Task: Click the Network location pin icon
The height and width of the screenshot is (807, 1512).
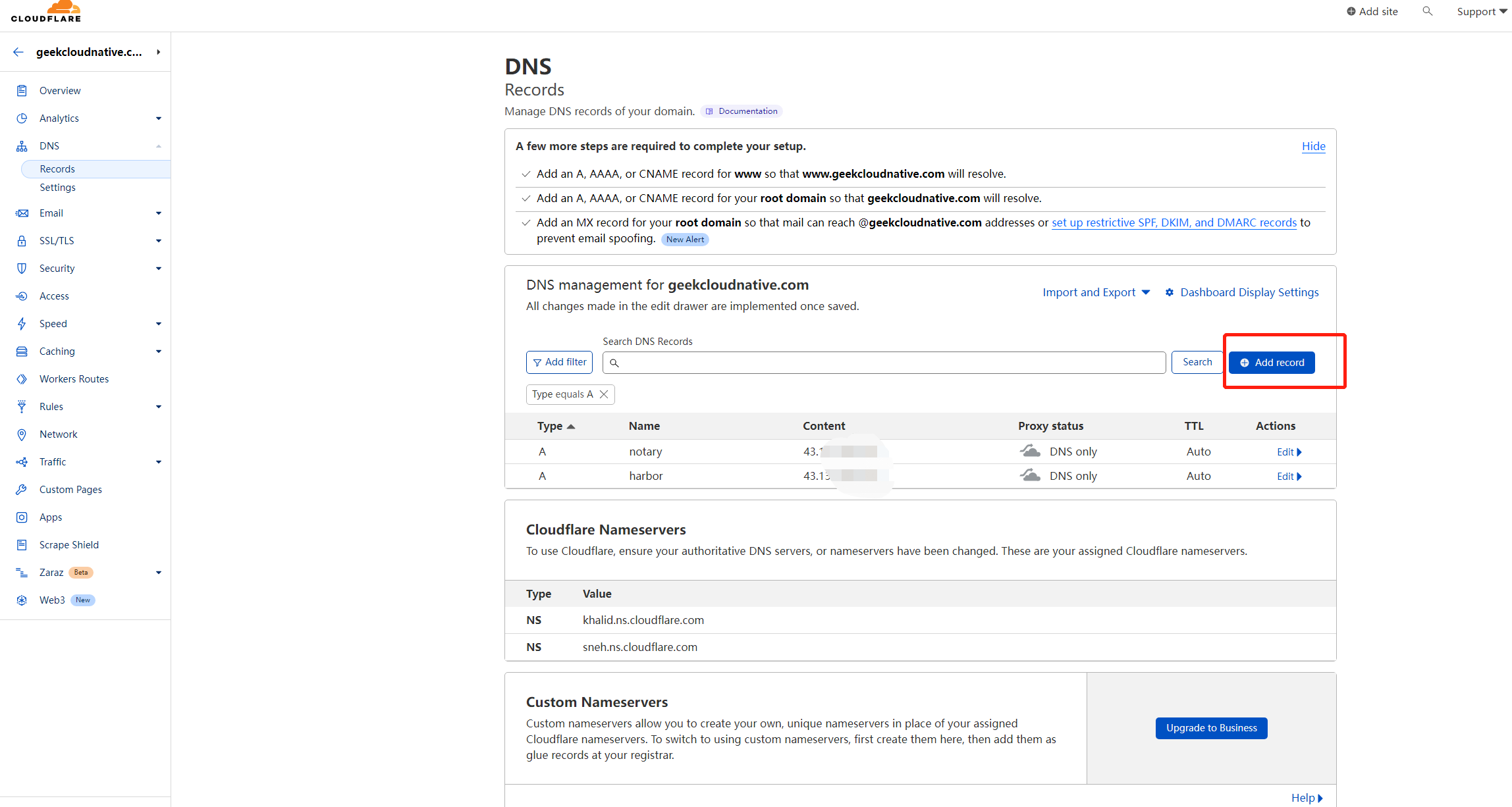Action: pyautogui.click(x=22, y=434)
